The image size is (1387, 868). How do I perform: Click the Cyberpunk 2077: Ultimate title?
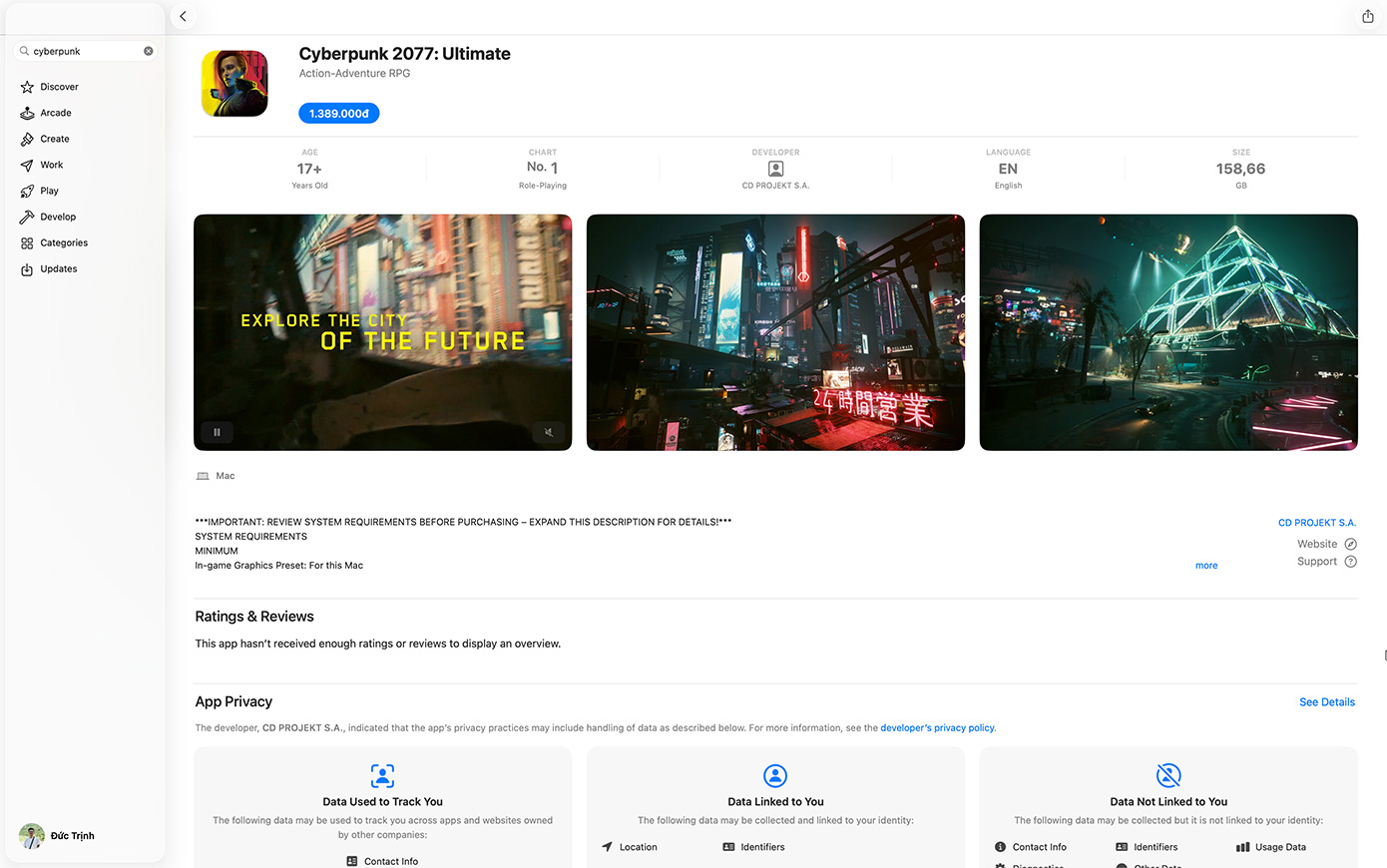click(x=404, y=54)
